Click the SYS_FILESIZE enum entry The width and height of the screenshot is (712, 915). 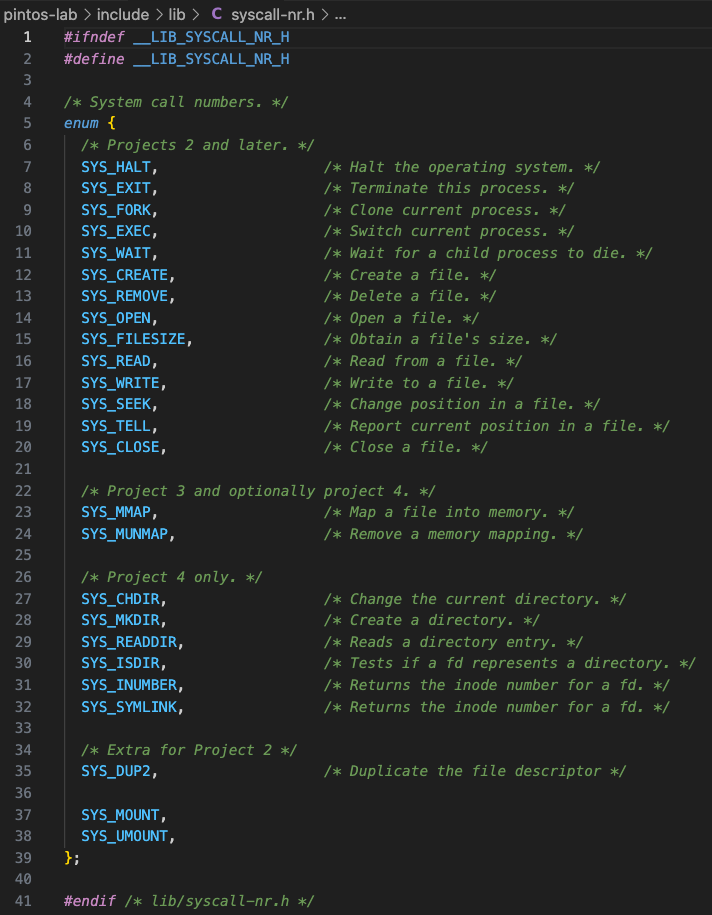133,339
